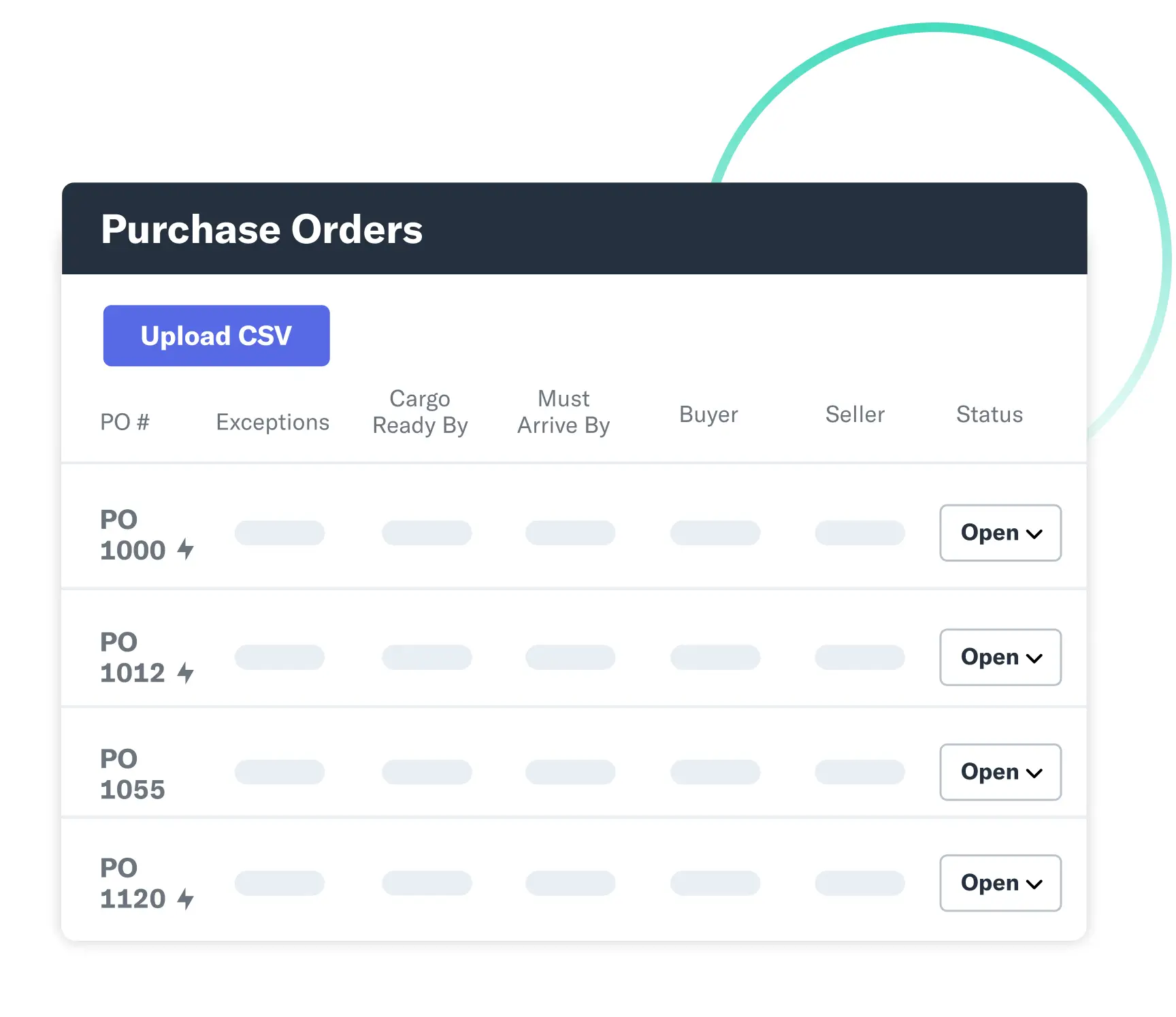Open the status selector for PO 1120
This screenshot has height=1017, width=1176.
pos(1000,883)
